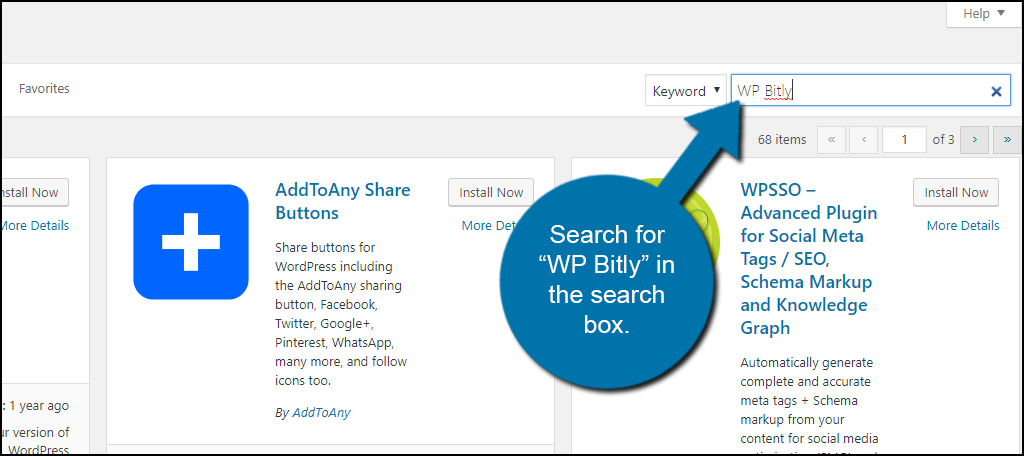Screen dimensions: 1024x456
Task: View More Details for the WPSSO plugin
Action: [962, 226]
